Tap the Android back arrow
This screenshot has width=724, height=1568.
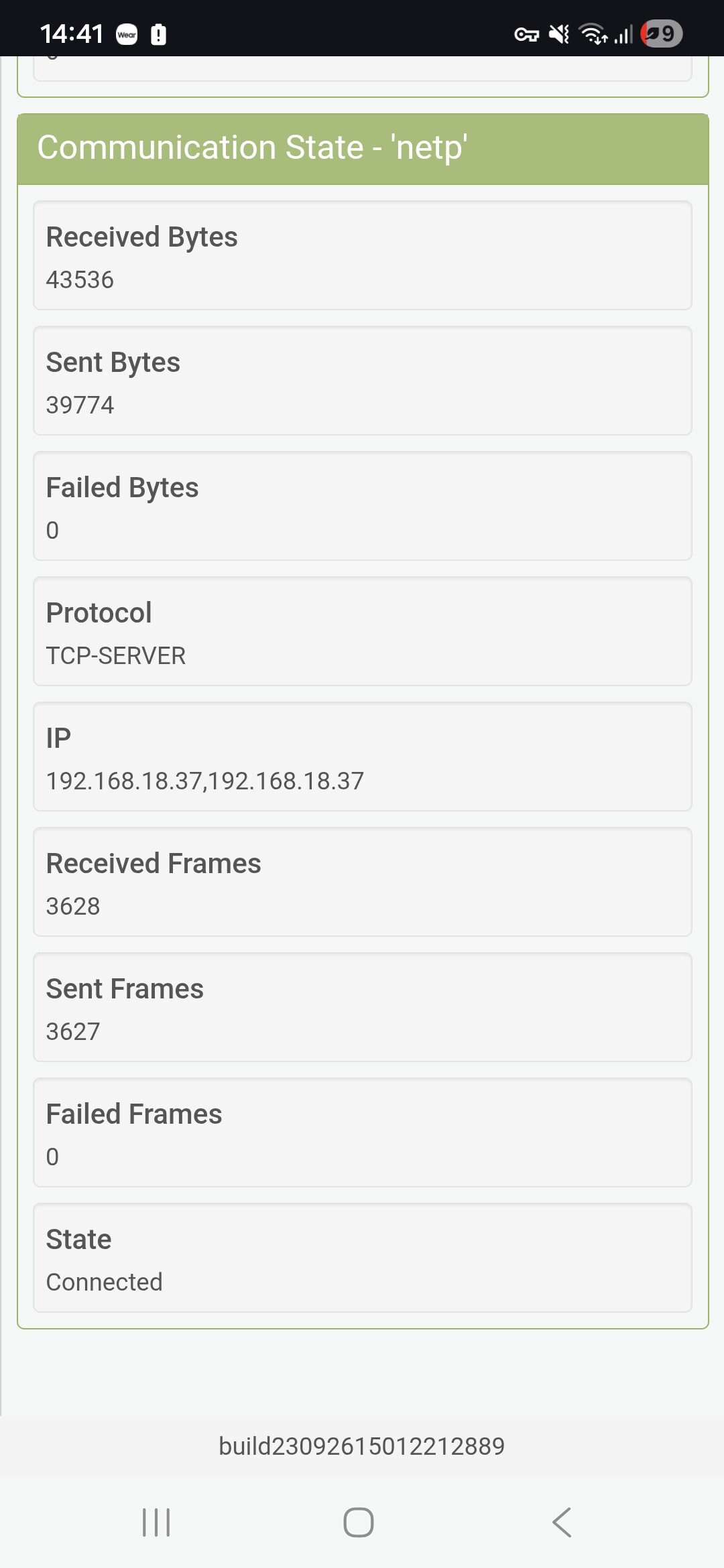[562, 1522]
